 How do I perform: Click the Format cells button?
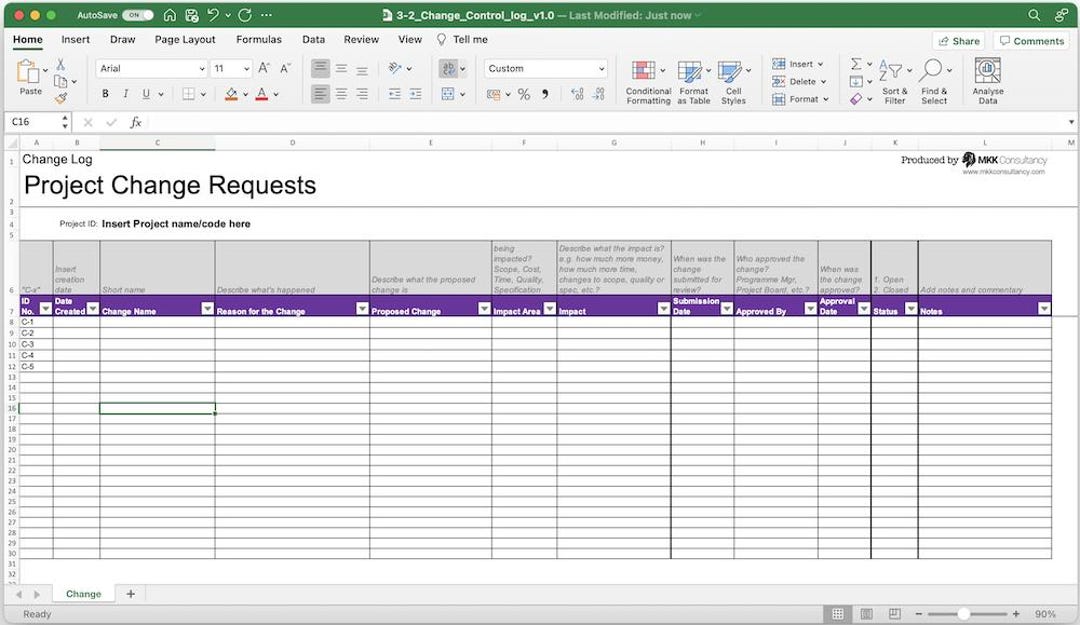click(x=800, y=99)
